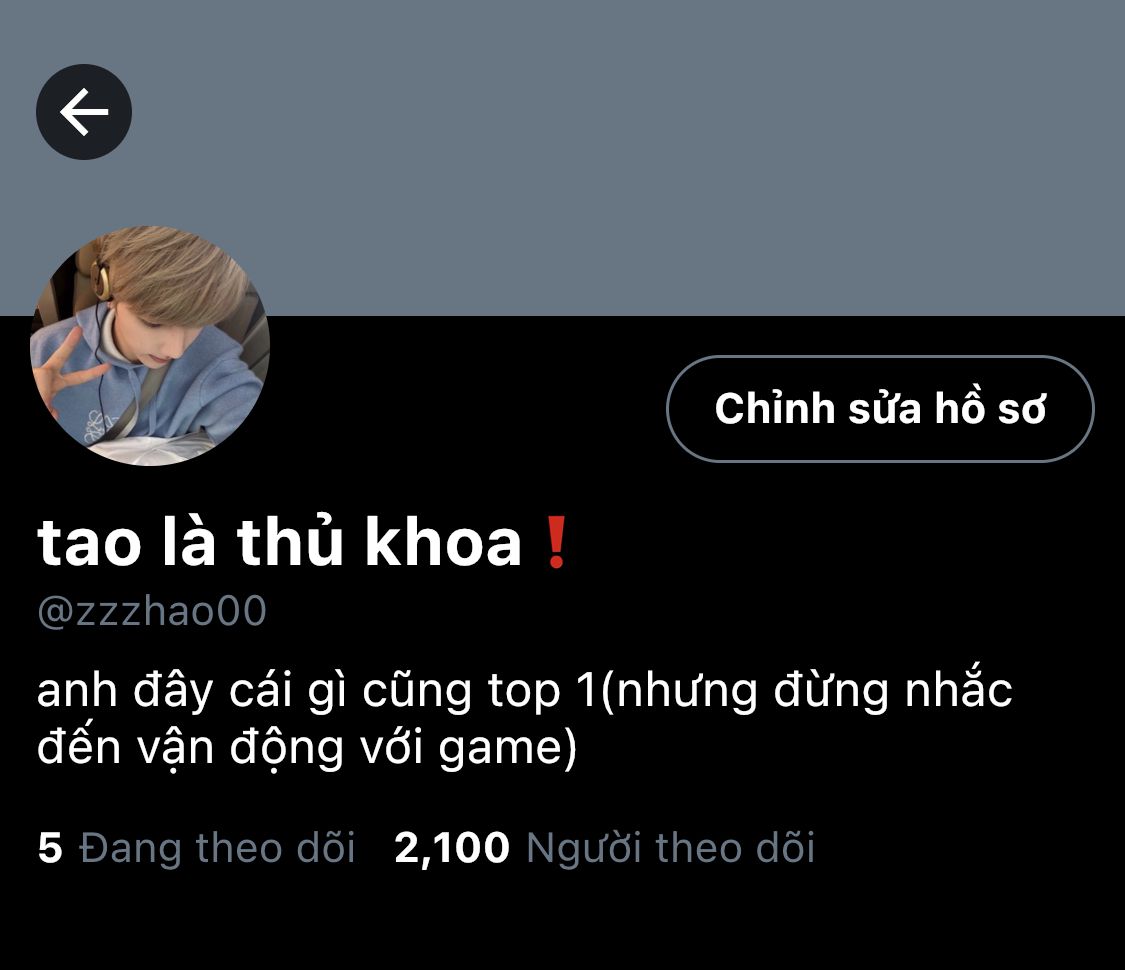Open the profile avatar photo
The height and width of the screenshot is (970, 1125).
click(x=150, y=346)
